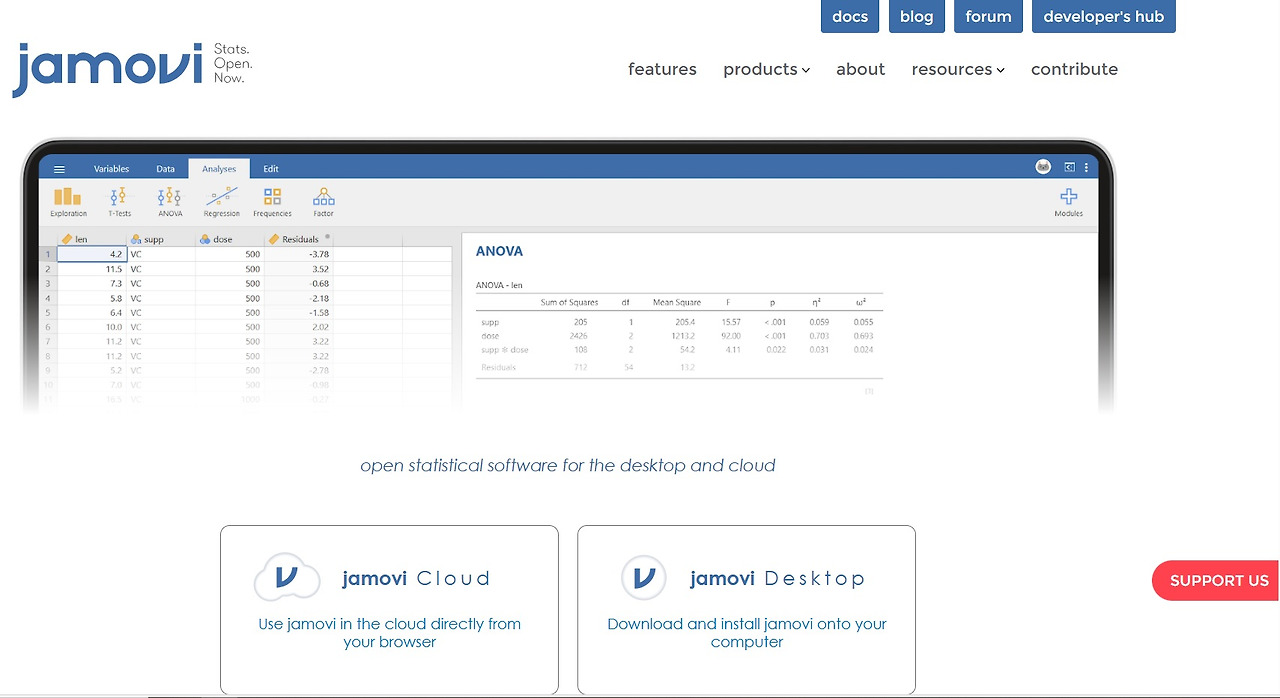
Task: Go to the forum
Action: [988, 16]
